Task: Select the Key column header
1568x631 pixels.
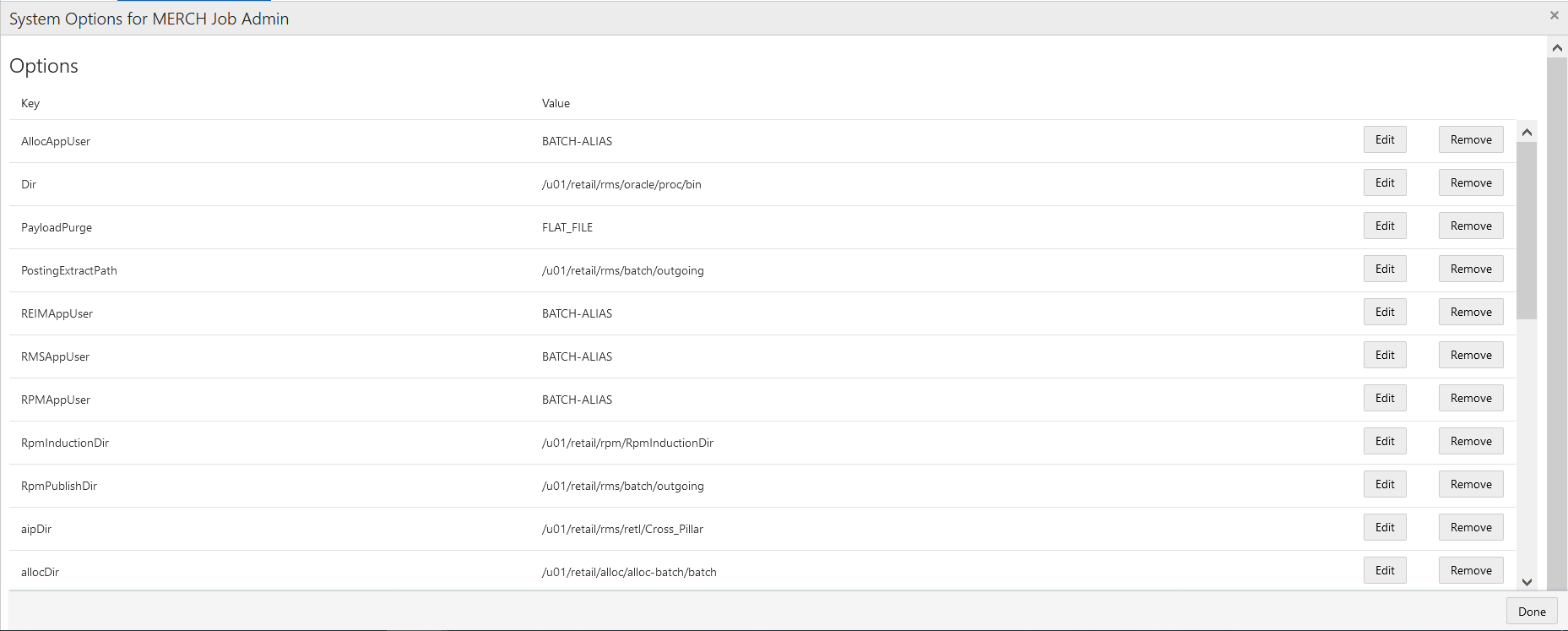Action: pyautogui.click(x=30, y=103)
